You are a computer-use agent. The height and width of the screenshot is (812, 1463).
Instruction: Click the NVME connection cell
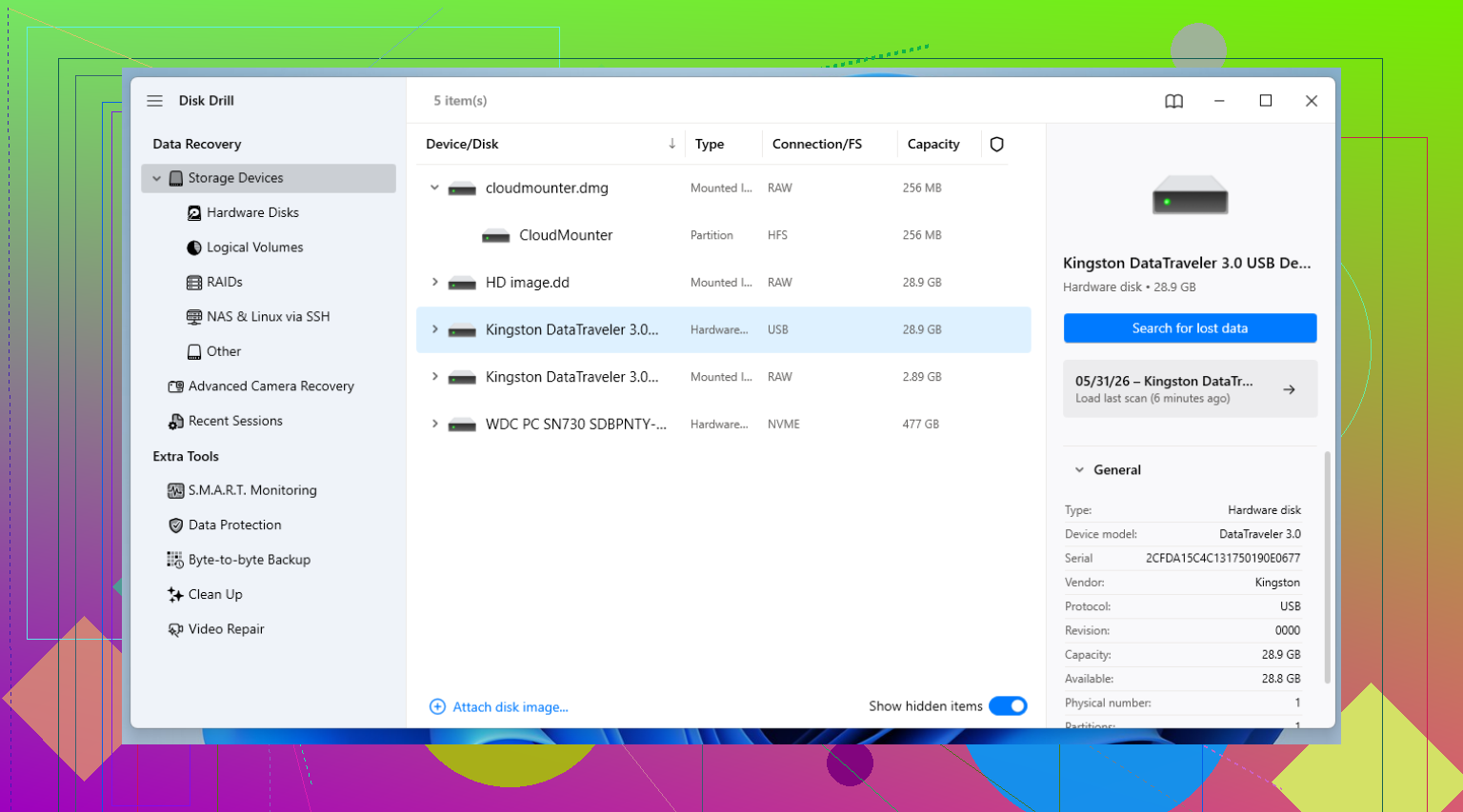click(x=784, y=425)
